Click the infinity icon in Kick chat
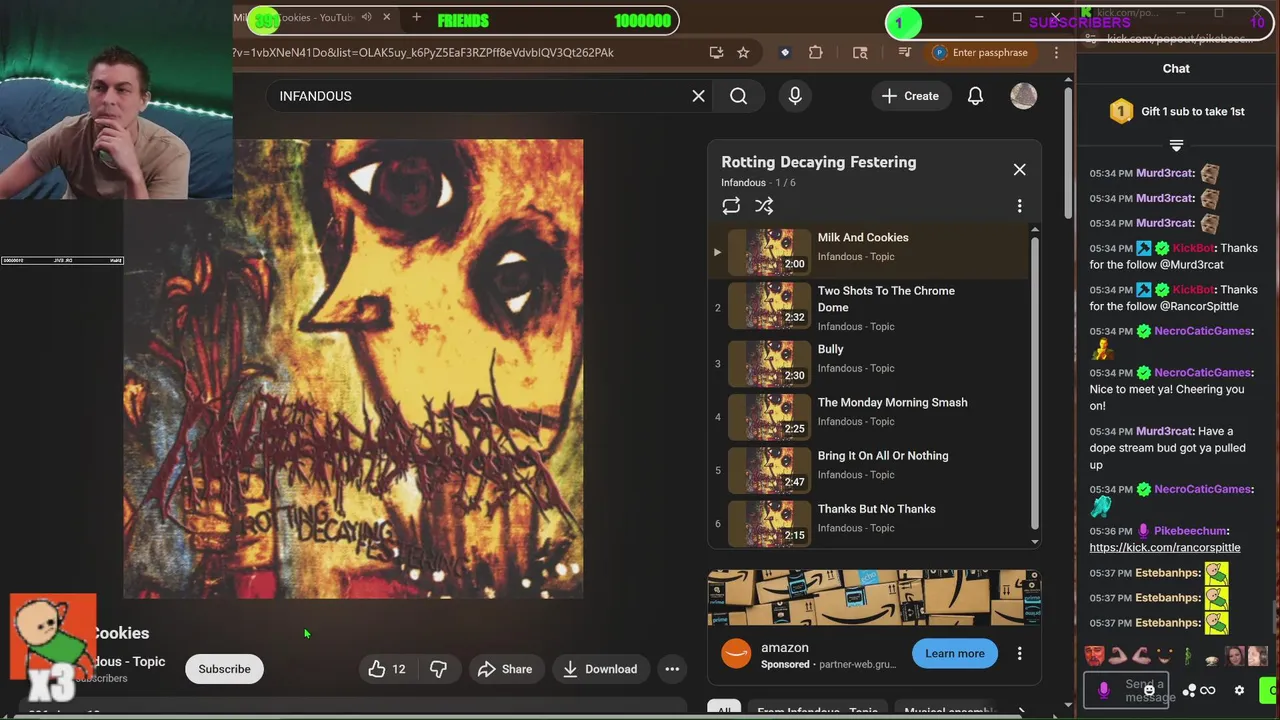 (x=1207, y=690)
